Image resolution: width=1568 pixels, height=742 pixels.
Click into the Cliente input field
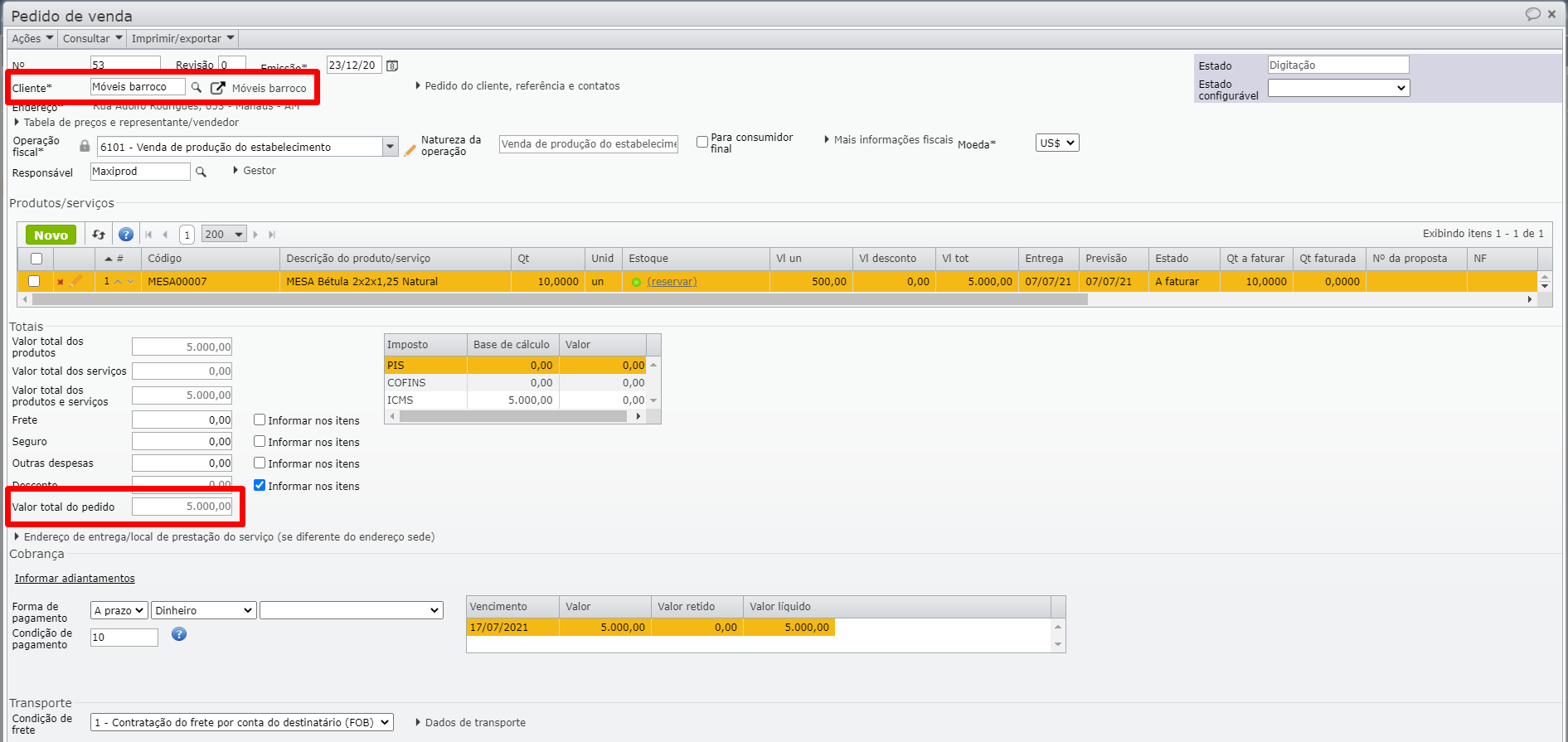click(138, 87)
